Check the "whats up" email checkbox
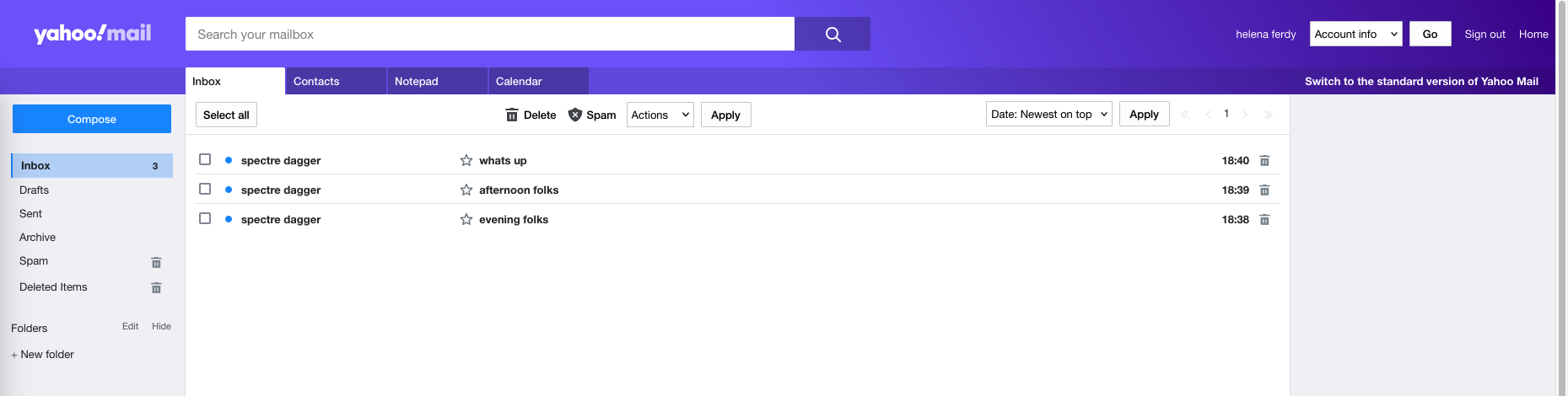 (x=205, y=159)
